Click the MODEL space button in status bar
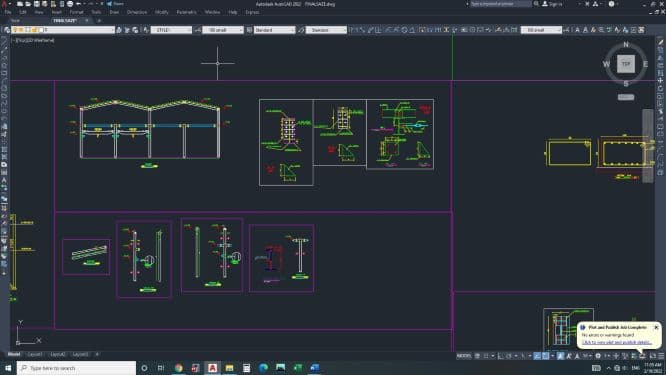The height and width of the screenshot is (375, 666). (x=464, y=356)
